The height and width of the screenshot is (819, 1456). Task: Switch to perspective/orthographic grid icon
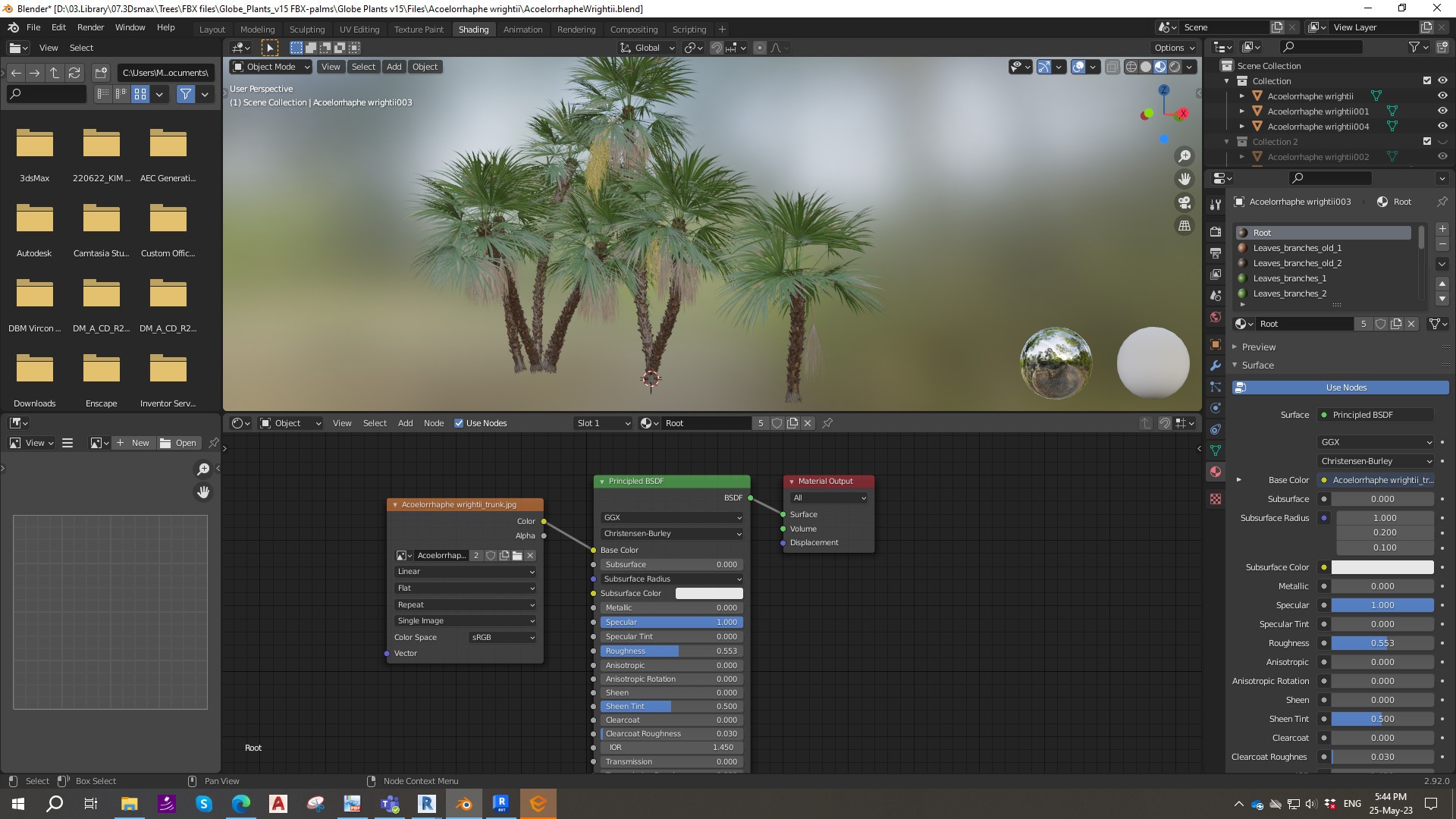pyautogui.click(x=1184, y=226)
